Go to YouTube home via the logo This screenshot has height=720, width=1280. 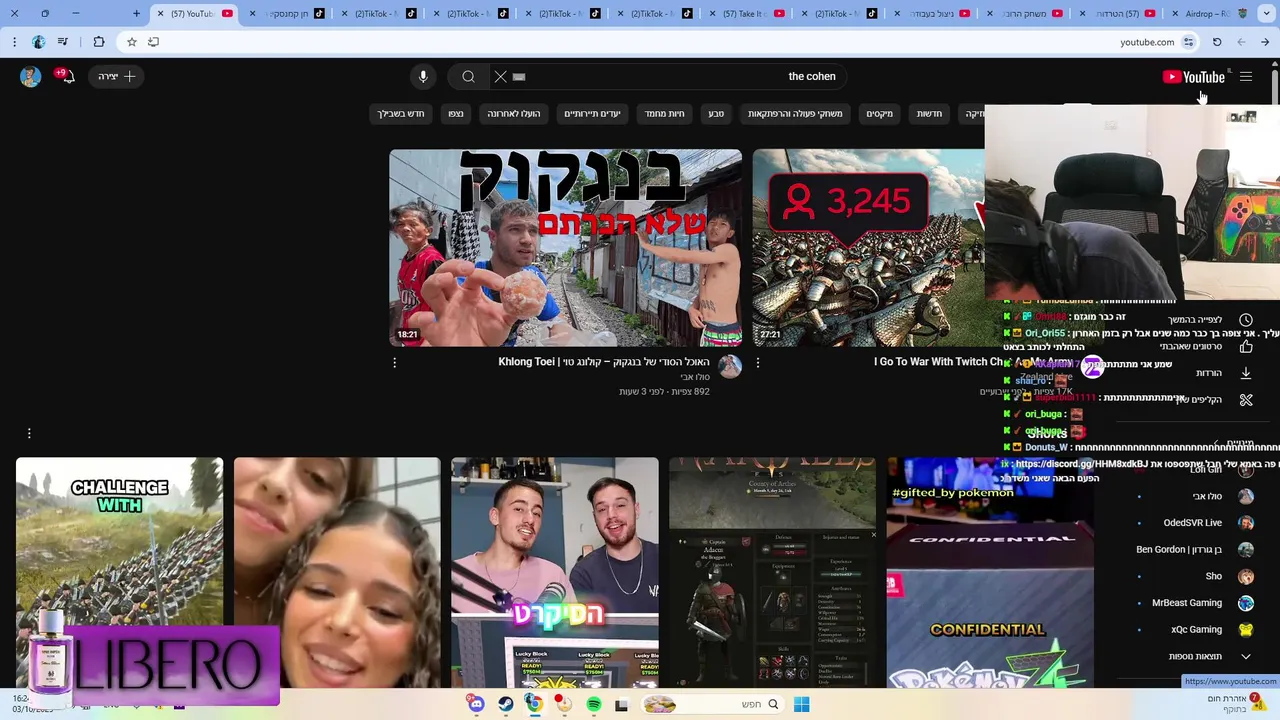[x=1194, y=77]
